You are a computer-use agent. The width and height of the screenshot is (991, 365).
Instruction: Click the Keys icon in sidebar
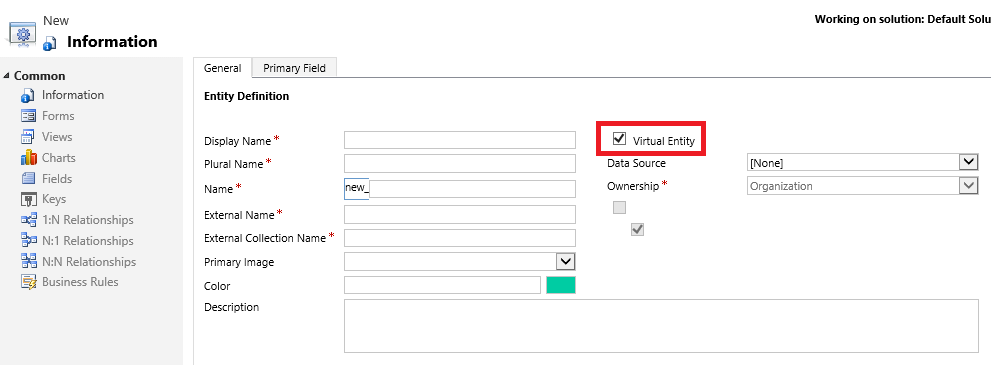pos(28,200)
